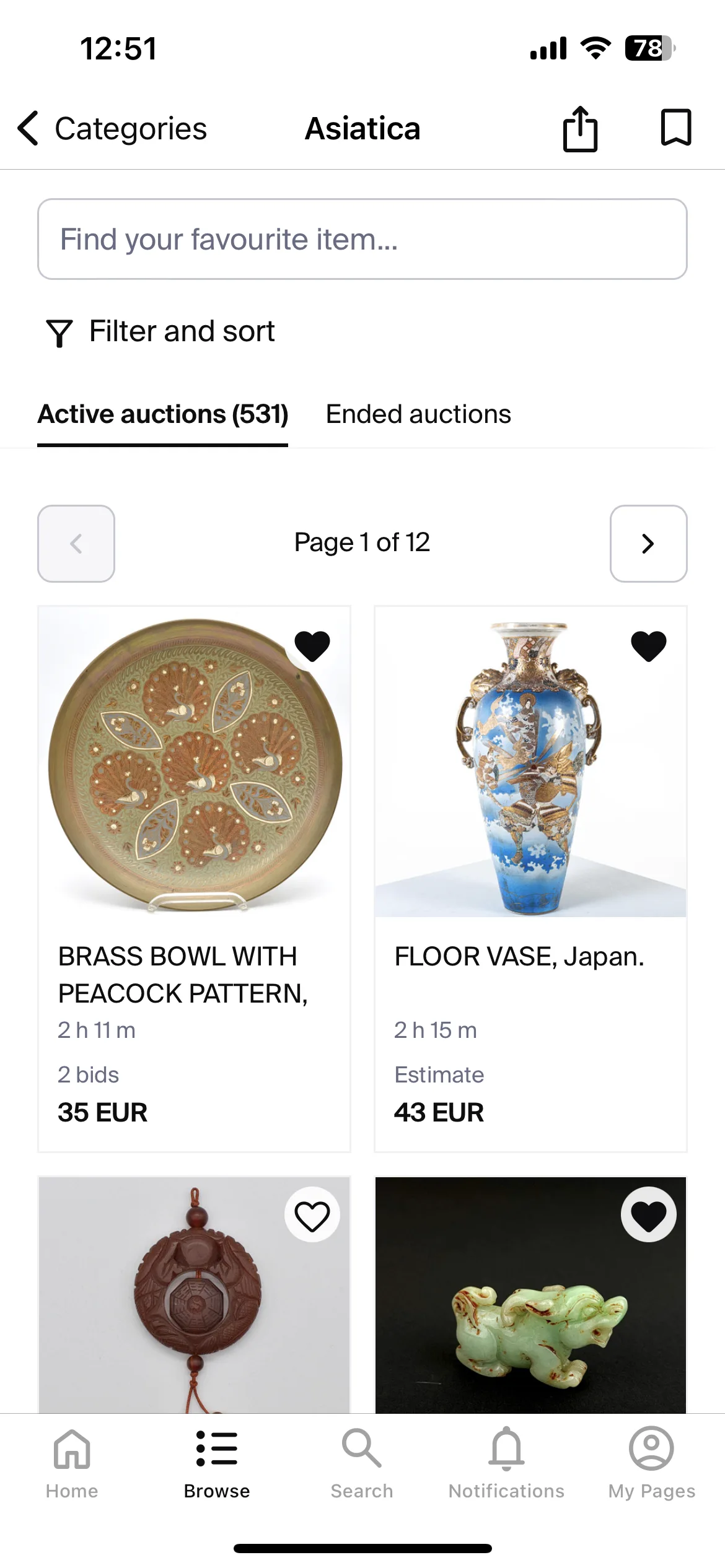
Task: Select the Browse list icon
Action: pos(217,1448)
